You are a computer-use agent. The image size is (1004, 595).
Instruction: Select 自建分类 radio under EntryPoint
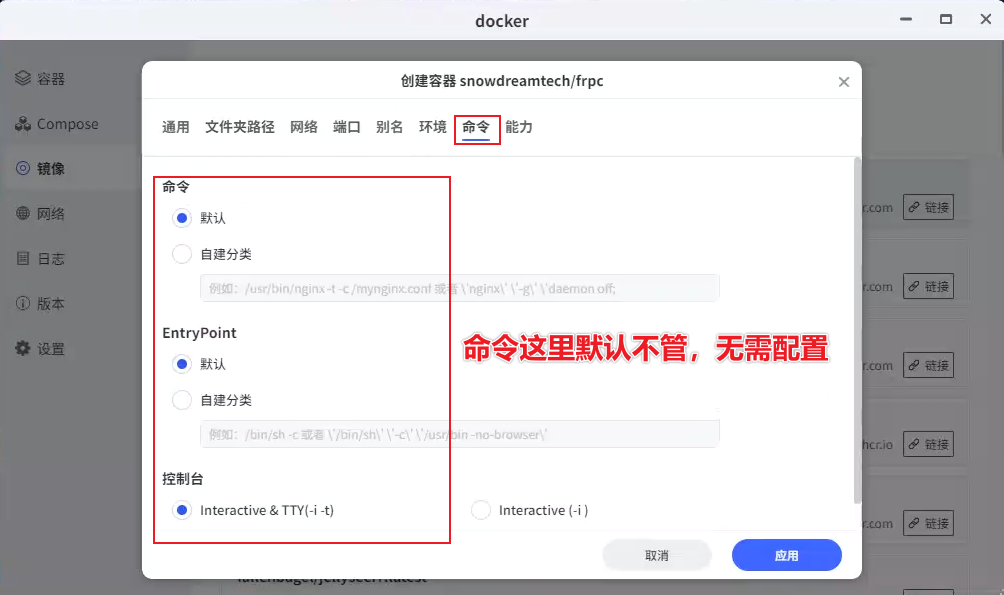pos(182,400)
